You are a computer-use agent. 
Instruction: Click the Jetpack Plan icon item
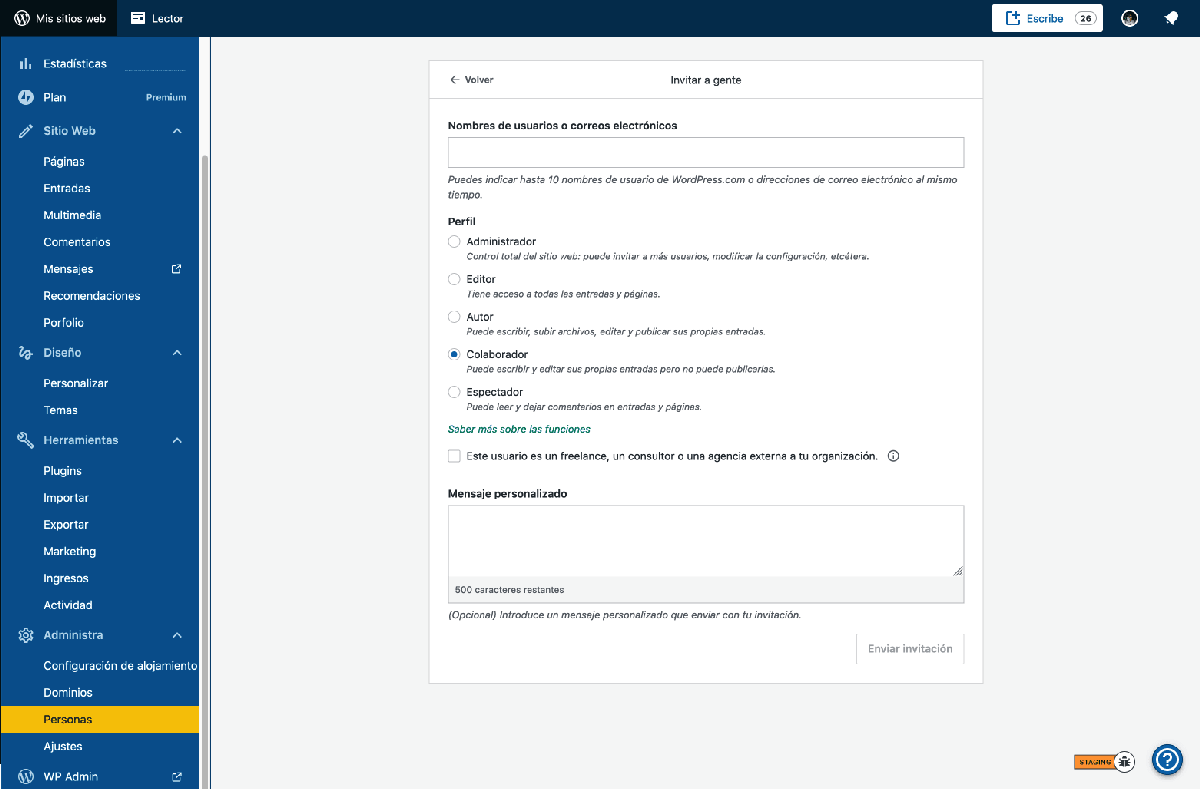(x=27, y=98)
